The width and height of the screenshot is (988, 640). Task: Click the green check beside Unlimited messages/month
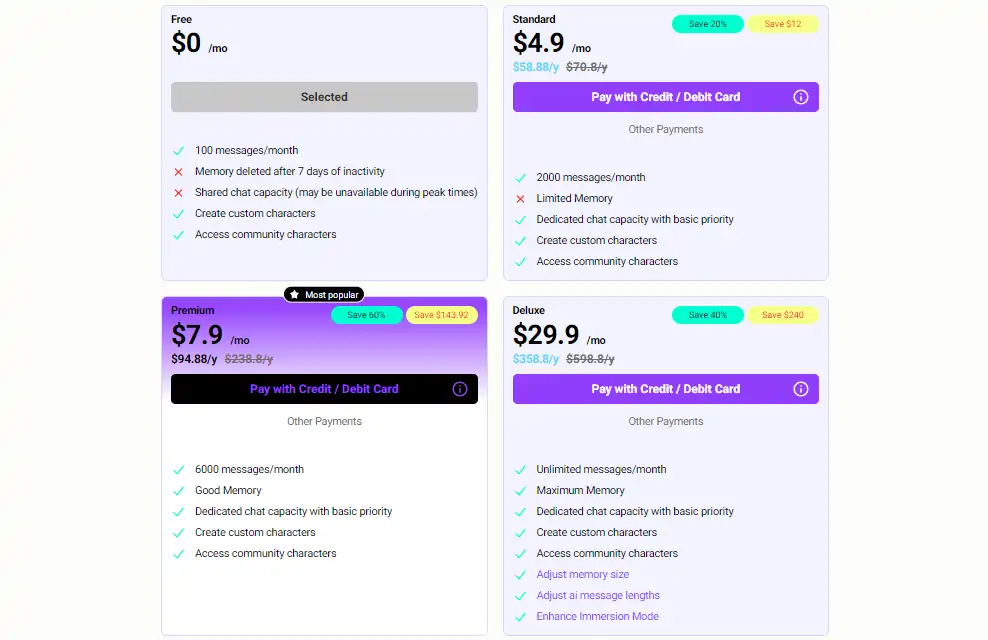click(520, 469)
